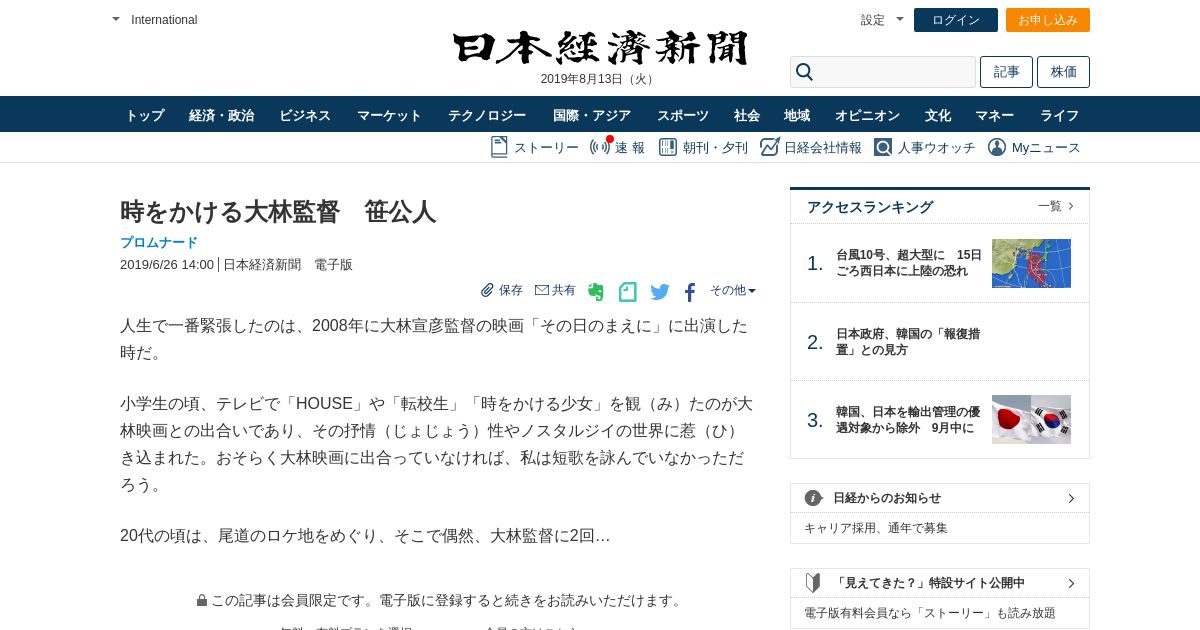The width and height of the screenshot is (1200, 630).
Task: Share article on Twitter
Action: (660, 292)
